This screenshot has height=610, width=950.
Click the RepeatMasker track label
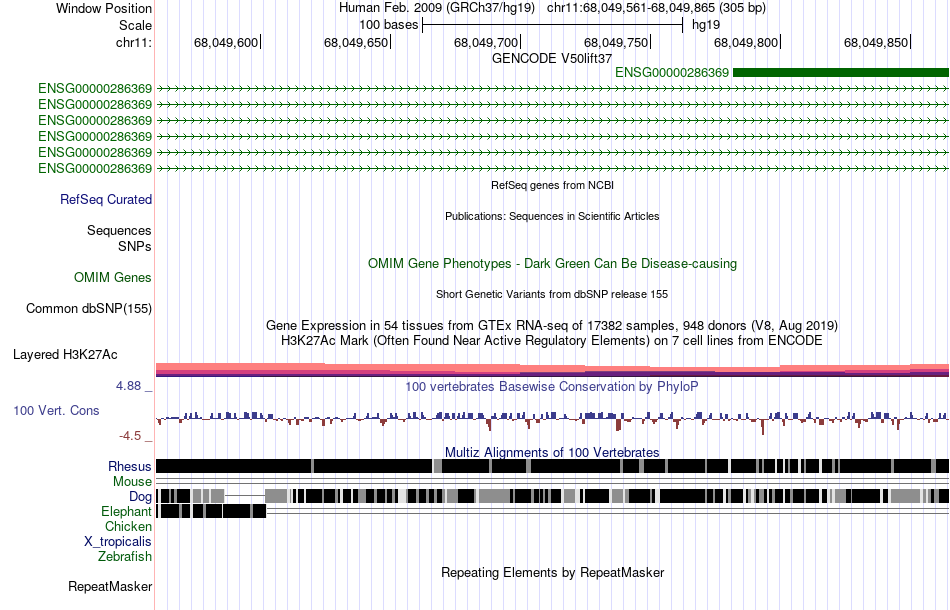click(x=110, y=586)
